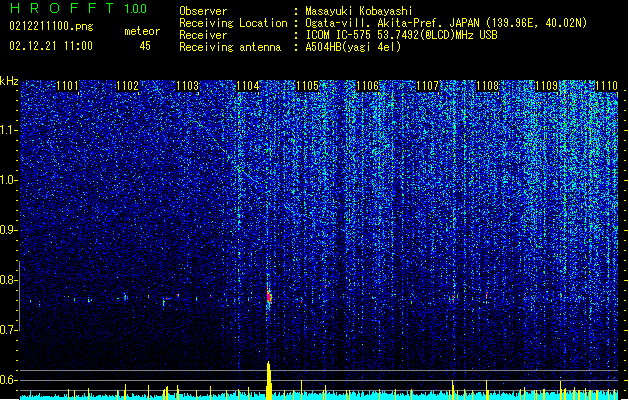The height and width of the screenshot is (400, 629).
Task: Click the 1105 time marker
Action: [307, 86]
